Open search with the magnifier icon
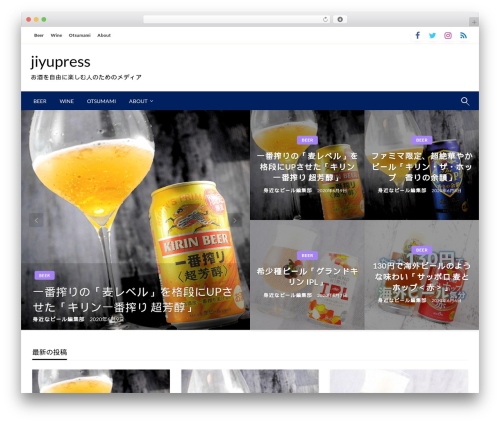 tap(465, 101)
